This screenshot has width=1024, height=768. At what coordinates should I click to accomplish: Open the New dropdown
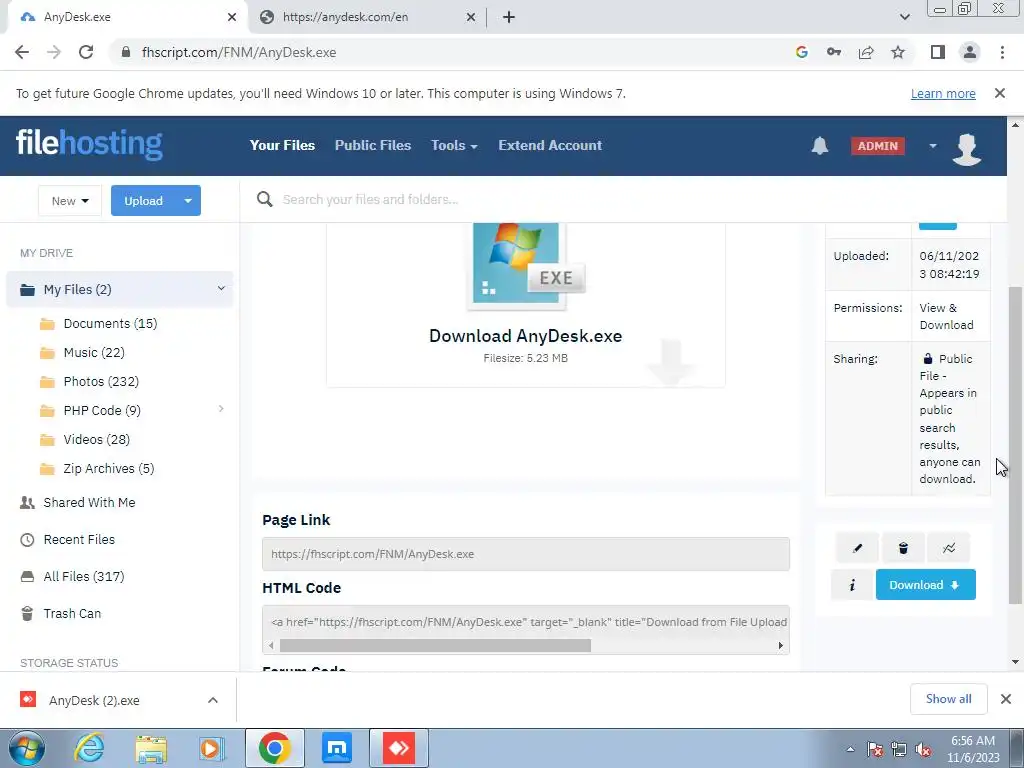click(70, 200)
